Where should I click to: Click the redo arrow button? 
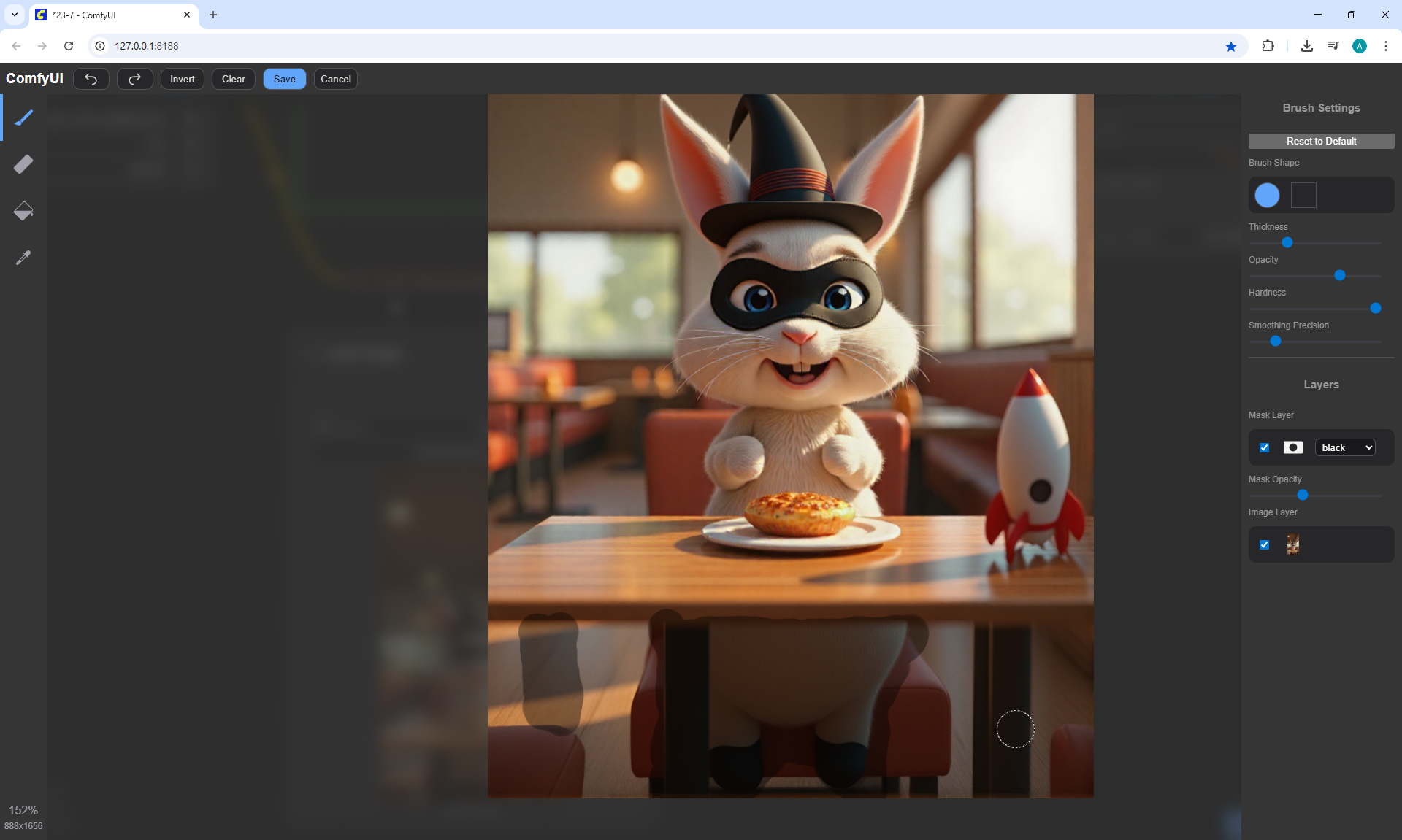(x=134, y=79)
